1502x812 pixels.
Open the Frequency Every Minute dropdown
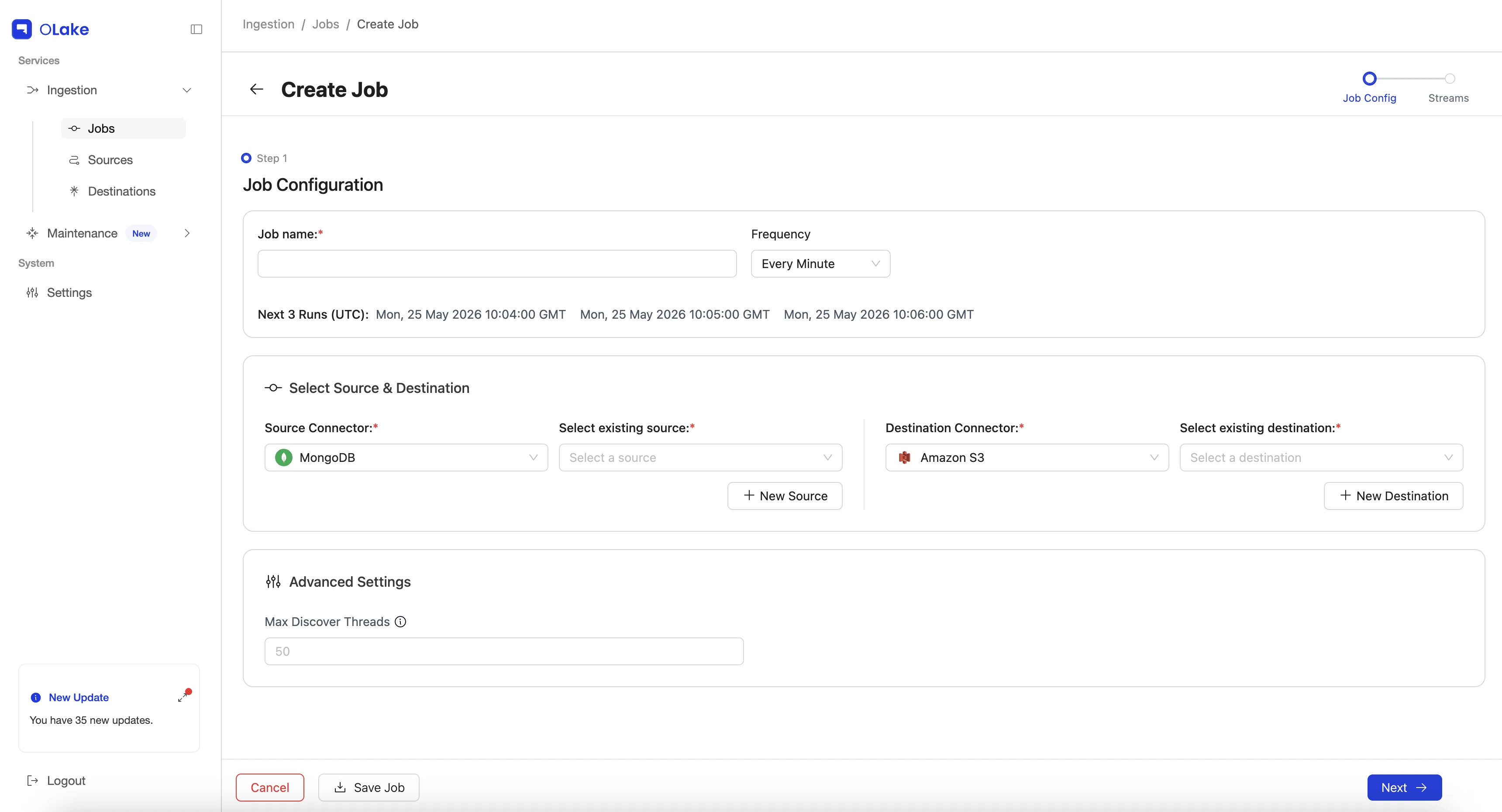[x=820, y=264]
